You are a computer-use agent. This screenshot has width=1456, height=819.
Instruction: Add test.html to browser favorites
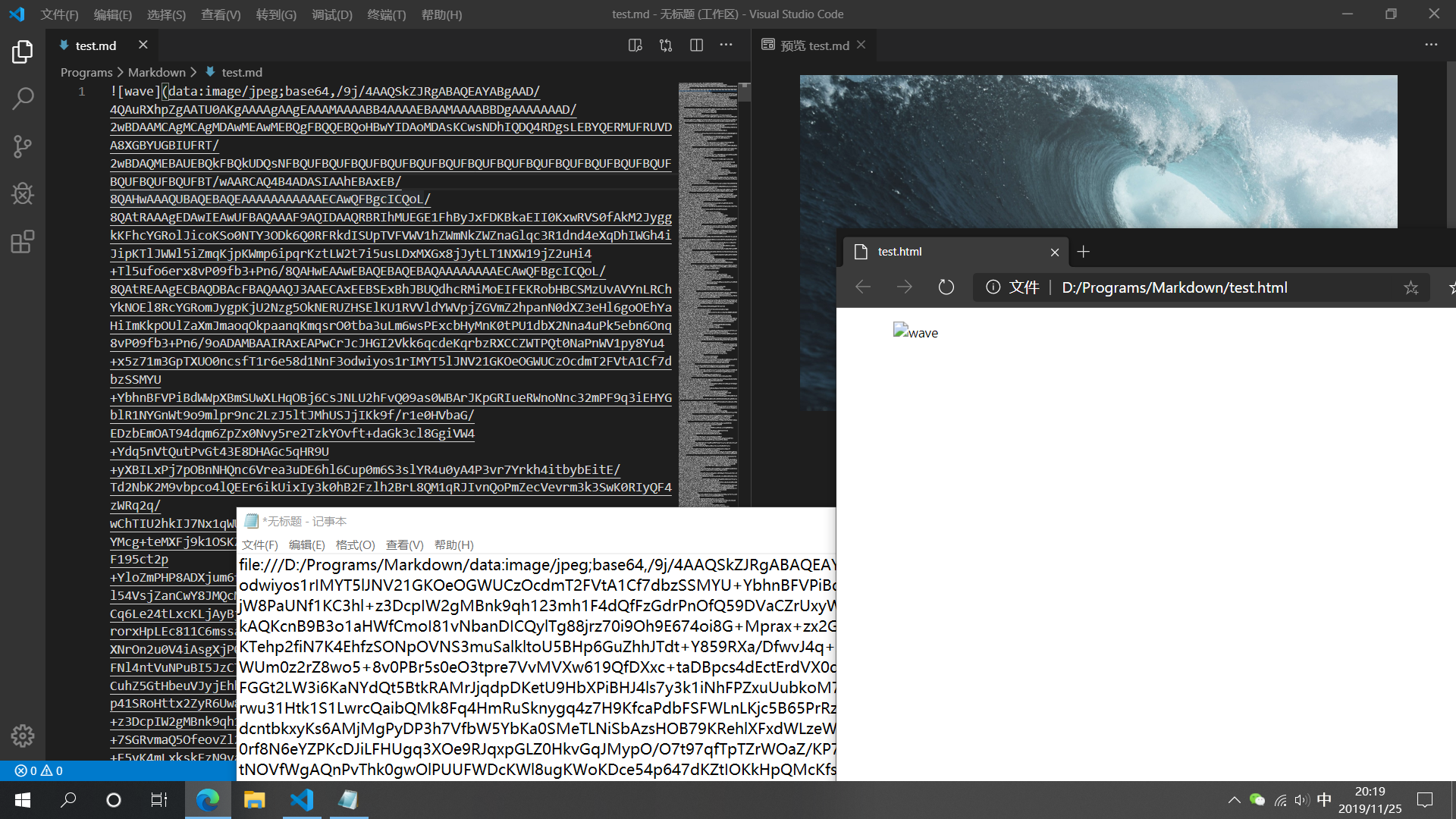pyautogui.click(x=1411, y=287)
